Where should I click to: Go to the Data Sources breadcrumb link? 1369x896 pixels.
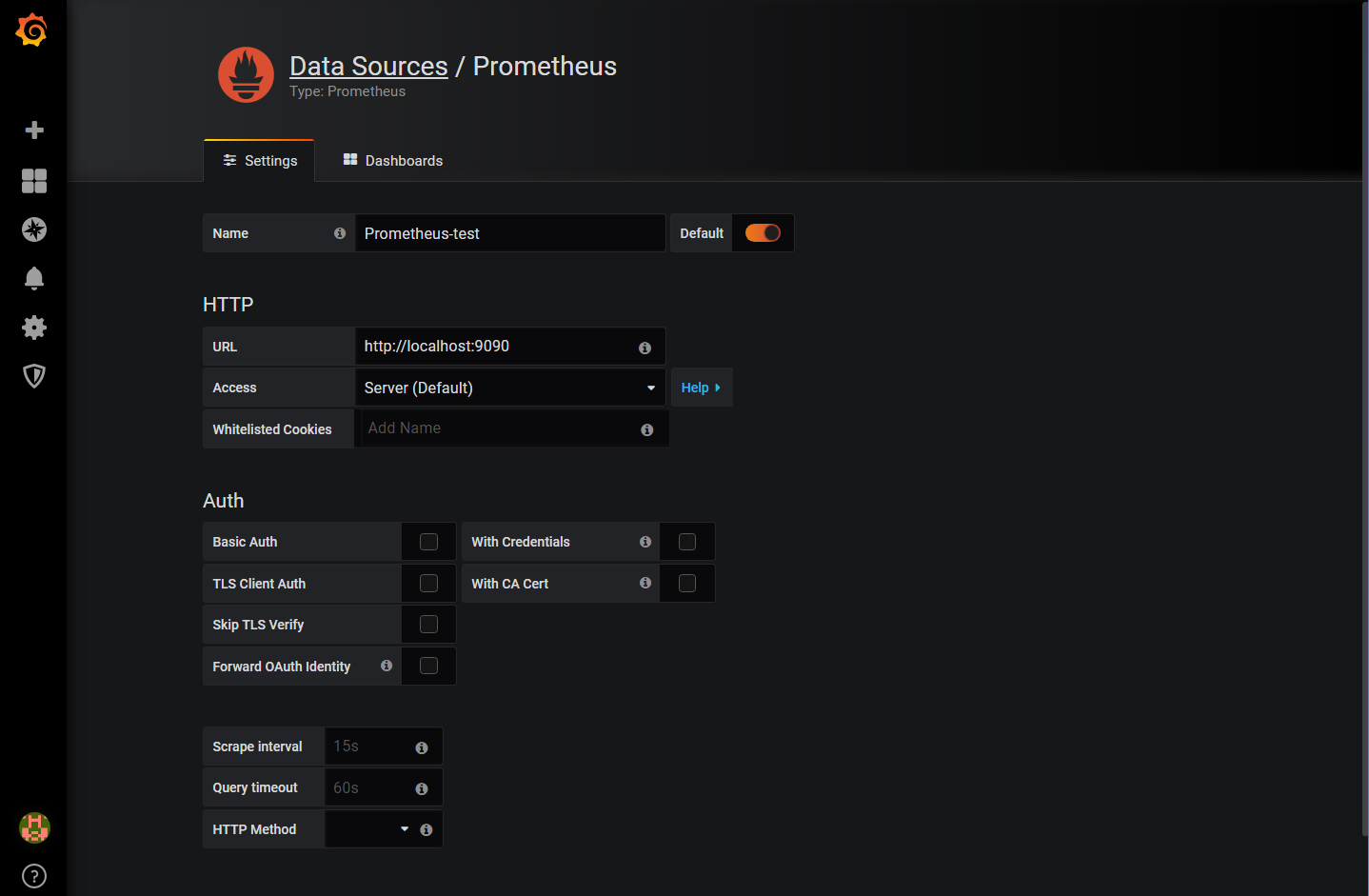368,66
